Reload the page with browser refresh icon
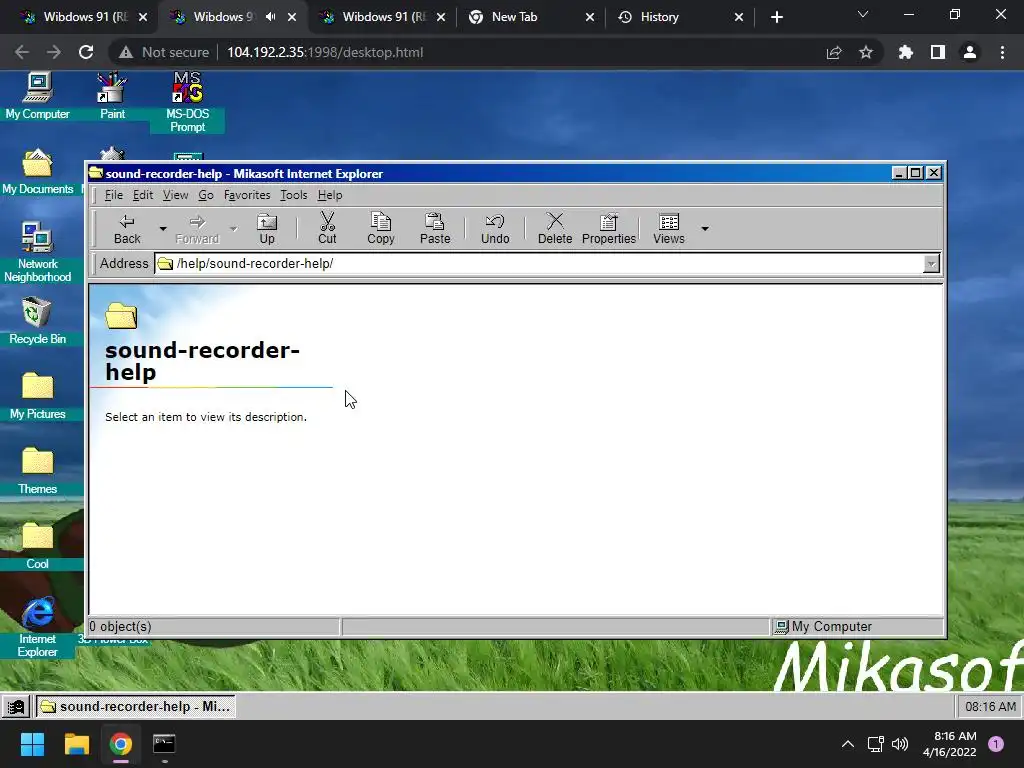Viewport: 1024px width, 768px height. pyautogui.click(x=86, y=52)
